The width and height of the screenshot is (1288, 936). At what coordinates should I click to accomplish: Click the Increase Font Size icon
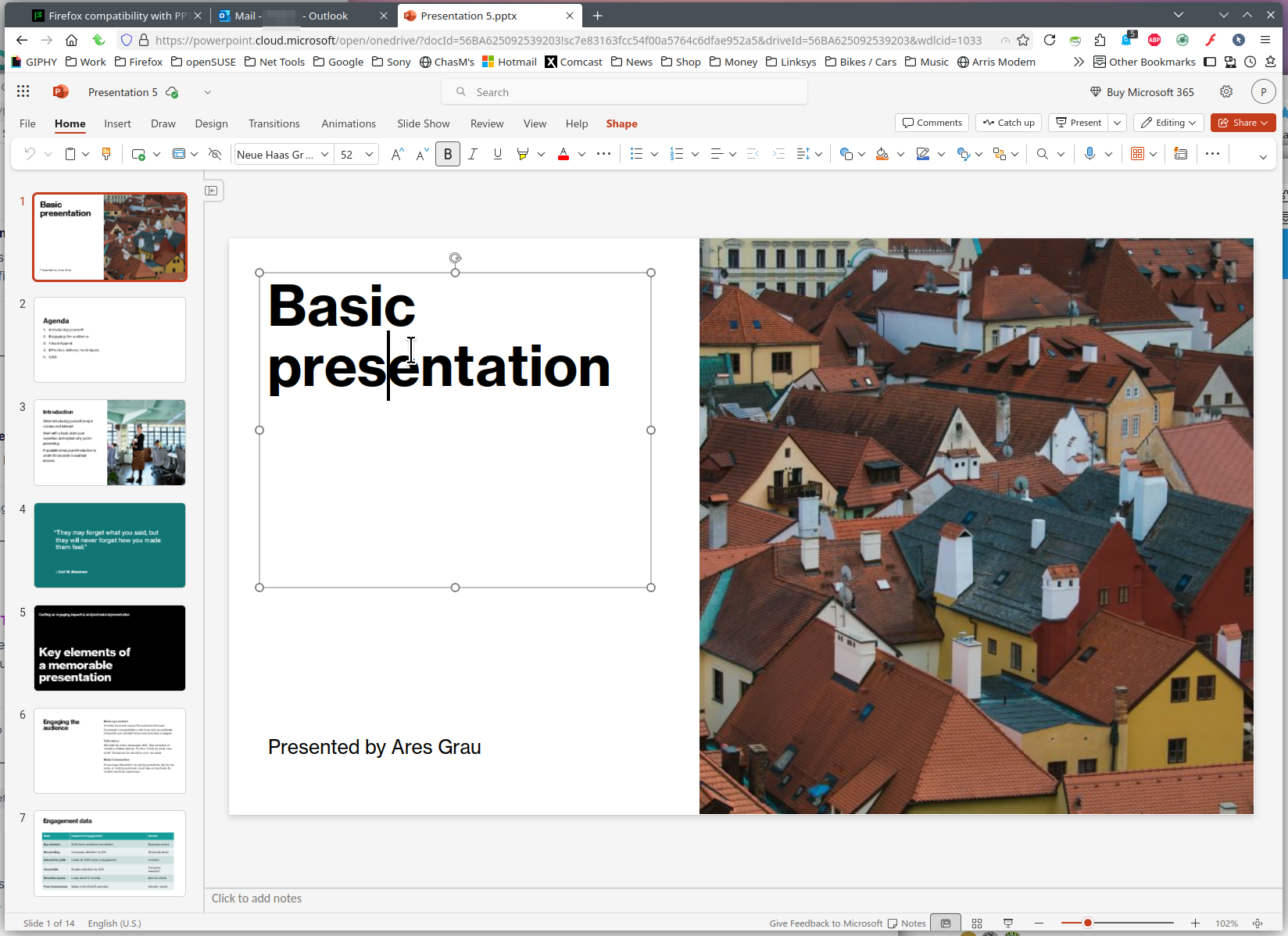click(x=397, y=154)
